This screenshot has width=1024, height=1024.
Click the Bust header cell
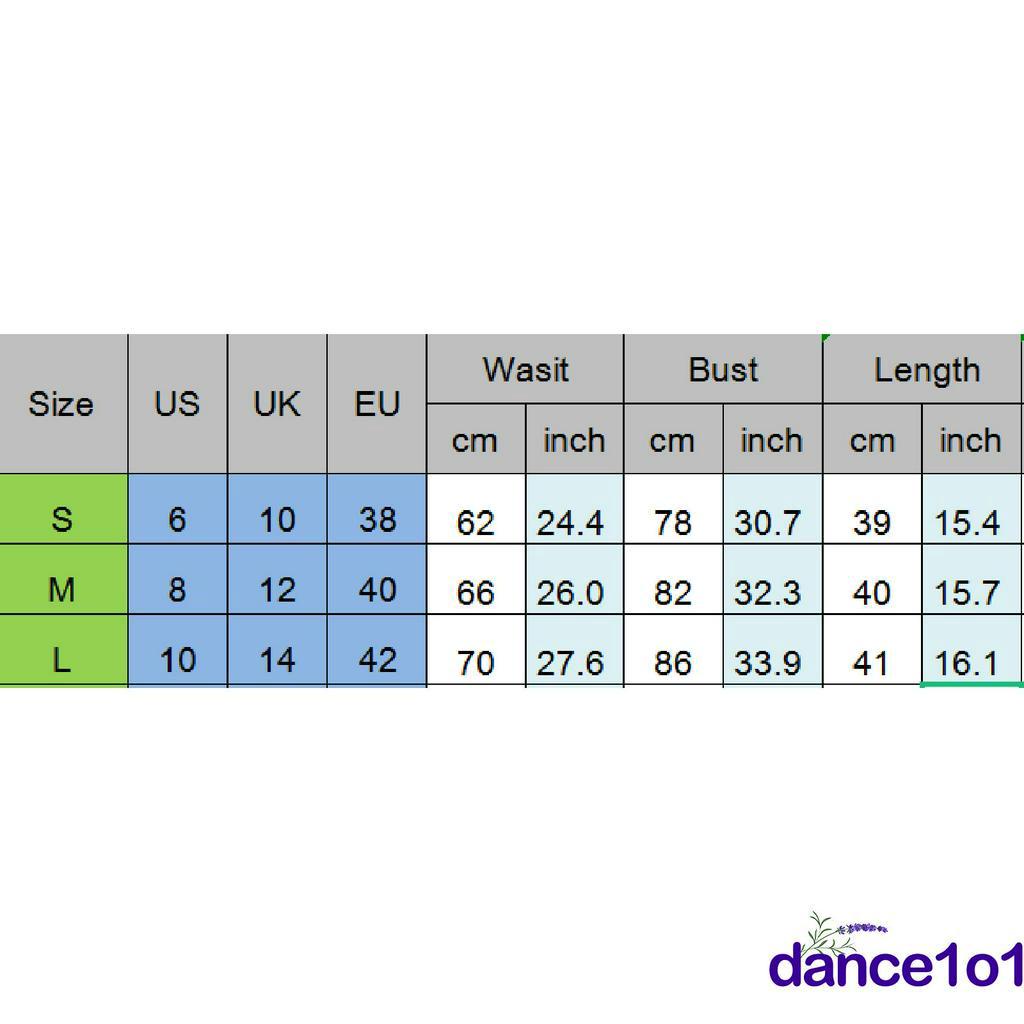point(723,370)
